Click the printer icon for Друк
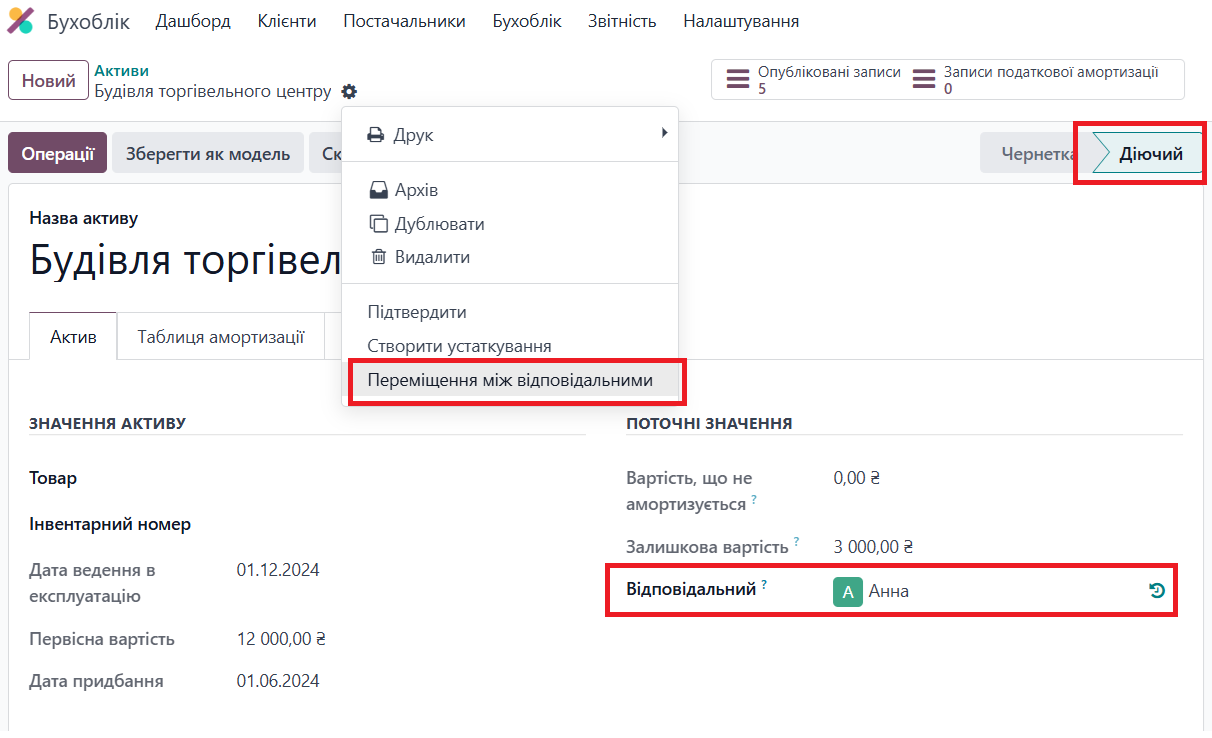 pyautogui.click(x=376, y=135)
